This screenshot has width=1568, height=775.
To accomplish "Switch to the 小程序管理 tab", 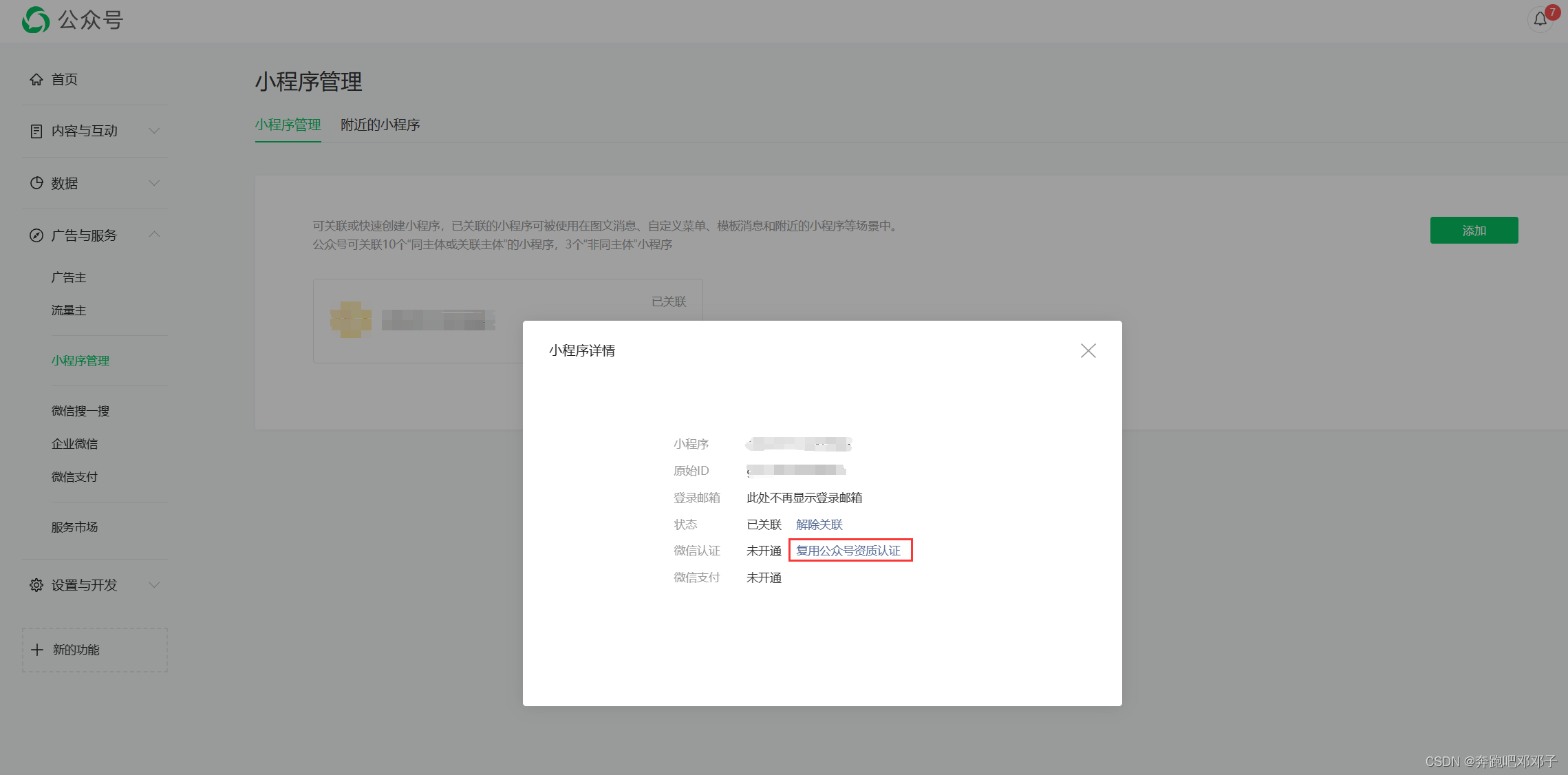I will 288,125.
